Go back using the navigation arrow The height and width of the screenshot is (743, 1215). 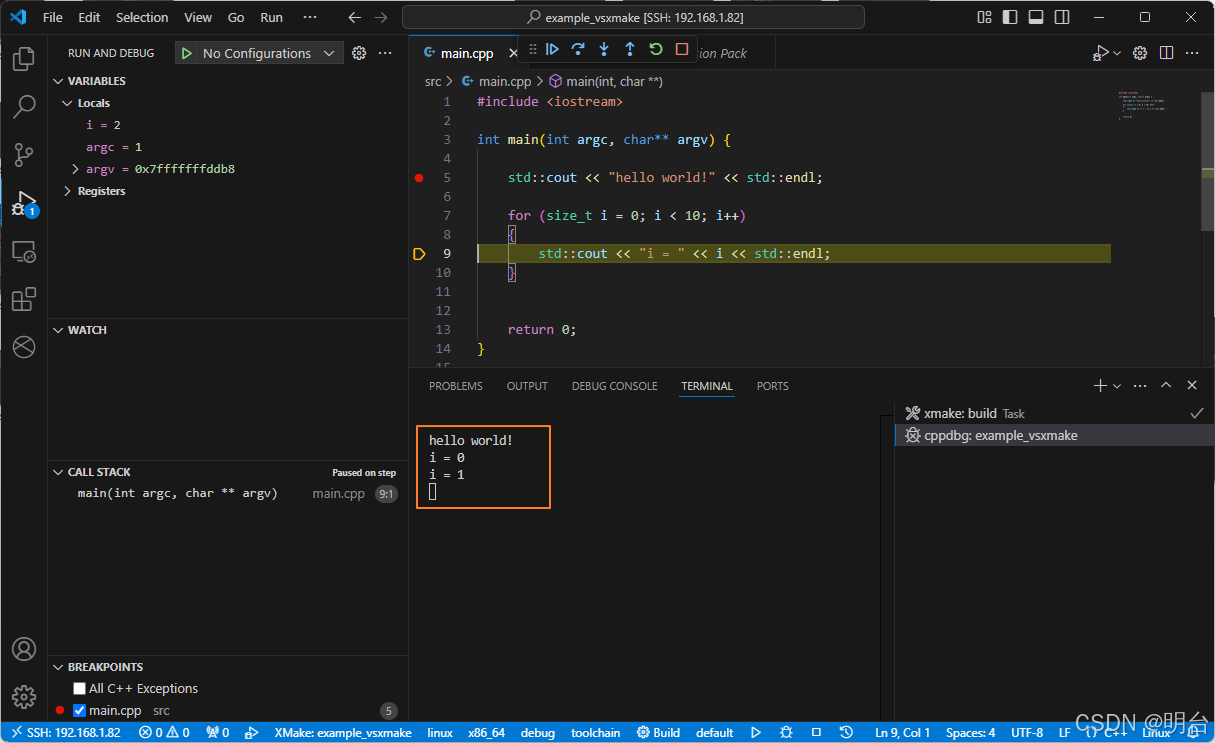tap(355, 17)
